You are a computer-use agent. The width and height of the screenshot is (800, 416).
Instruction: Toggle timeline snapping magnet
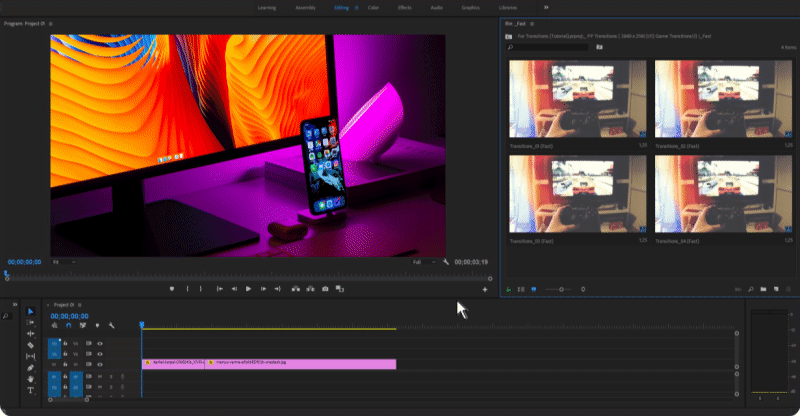point(68,325)
